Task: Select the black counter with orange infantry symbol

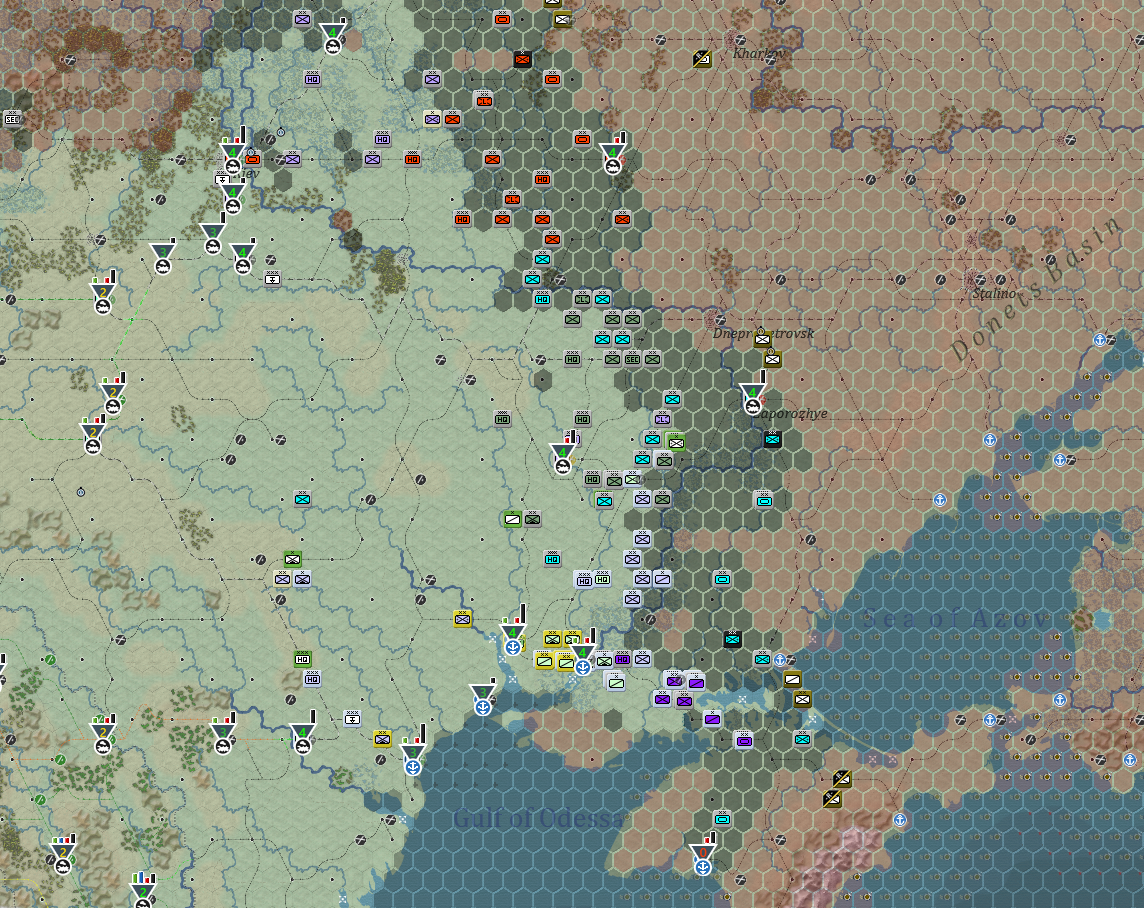Action: point(522,59)
